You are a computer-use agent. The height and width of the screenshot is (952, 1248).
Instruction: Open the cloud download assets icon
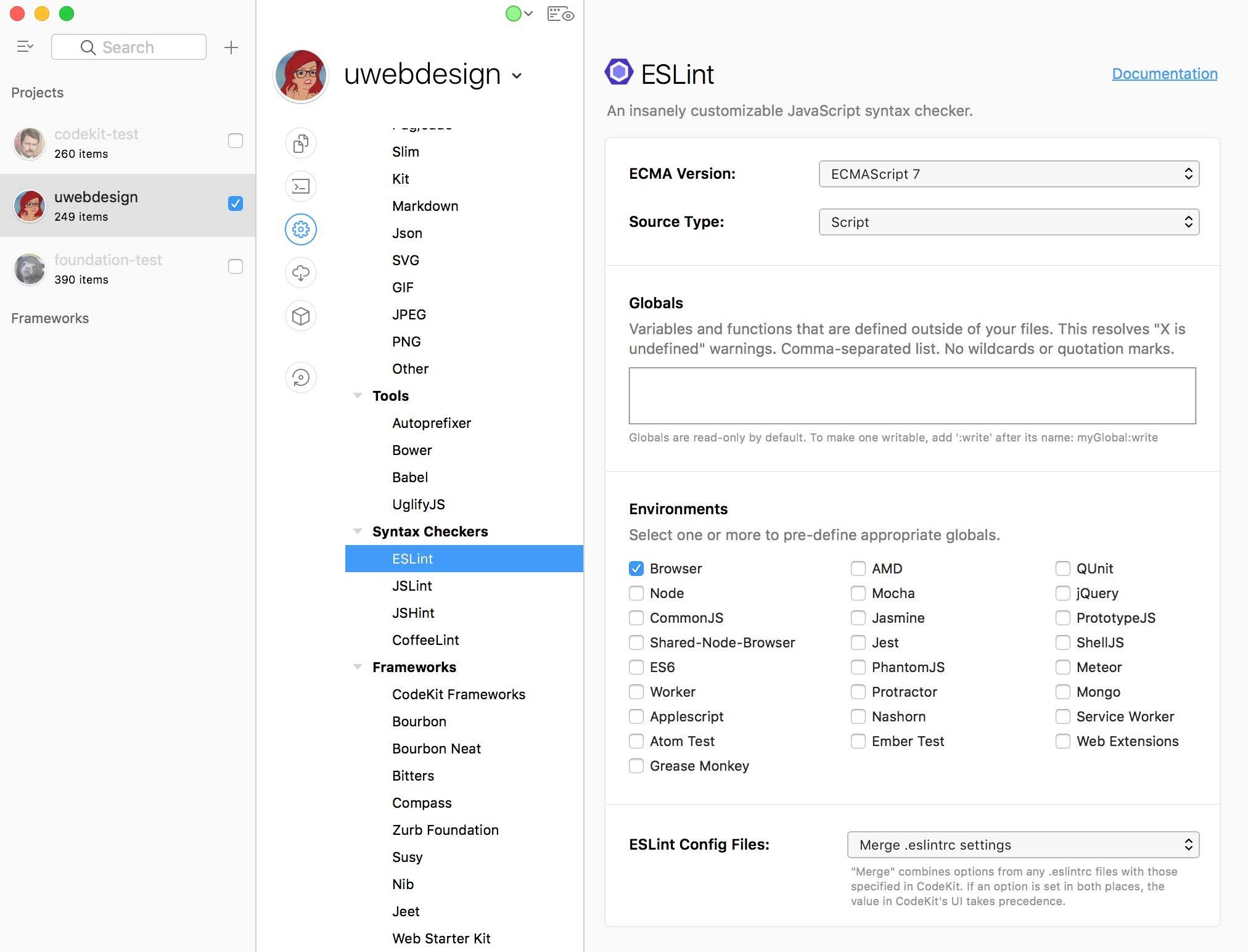[x=301, y=273]
